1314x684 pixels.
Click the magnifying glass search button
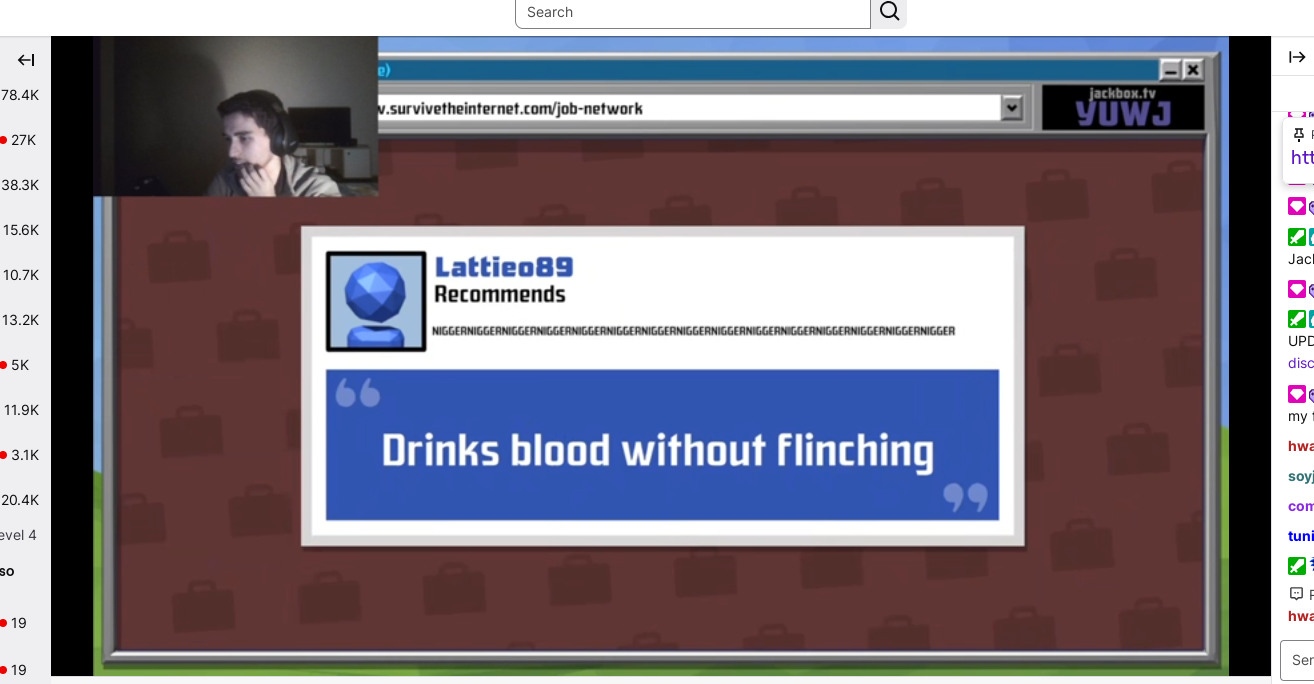pyautogui.click(x=889, y=13)
